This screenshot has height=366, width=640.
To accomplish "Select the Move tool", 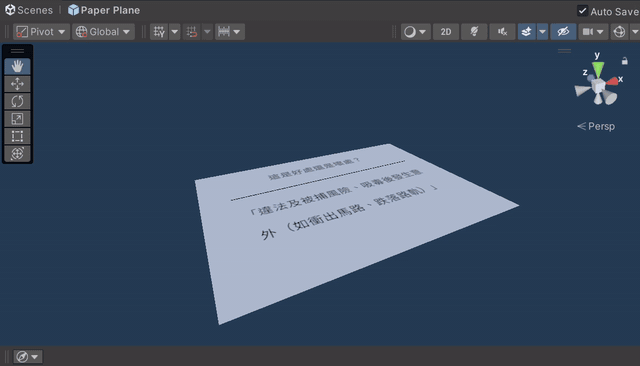I will coord(17,84).
